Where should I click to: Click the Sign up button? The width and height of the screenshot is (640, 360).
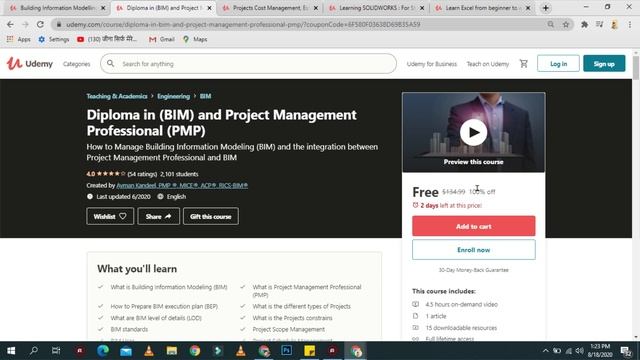[x=604, y=64]
